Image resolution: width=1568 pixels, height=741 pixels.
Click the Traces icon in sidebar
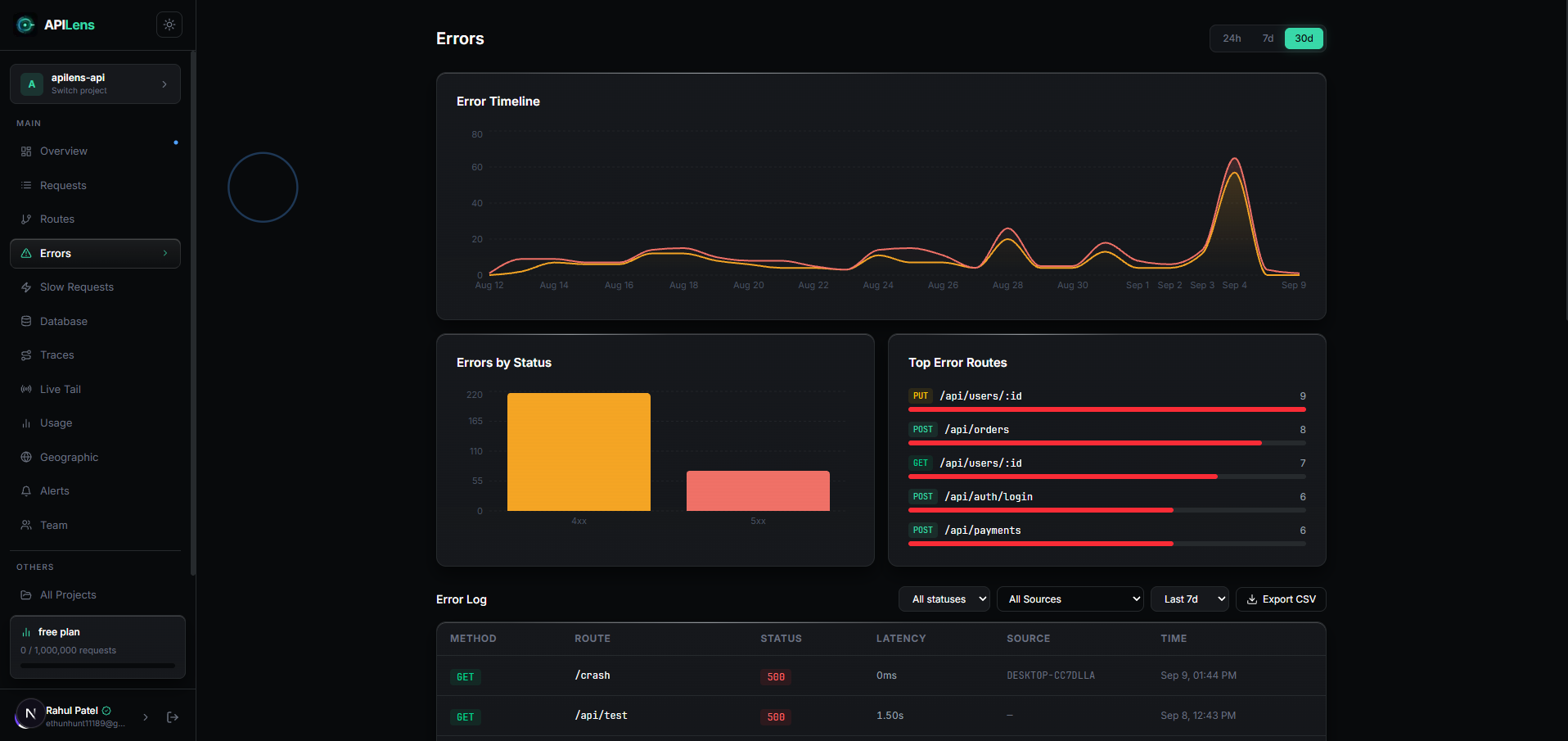26,355
